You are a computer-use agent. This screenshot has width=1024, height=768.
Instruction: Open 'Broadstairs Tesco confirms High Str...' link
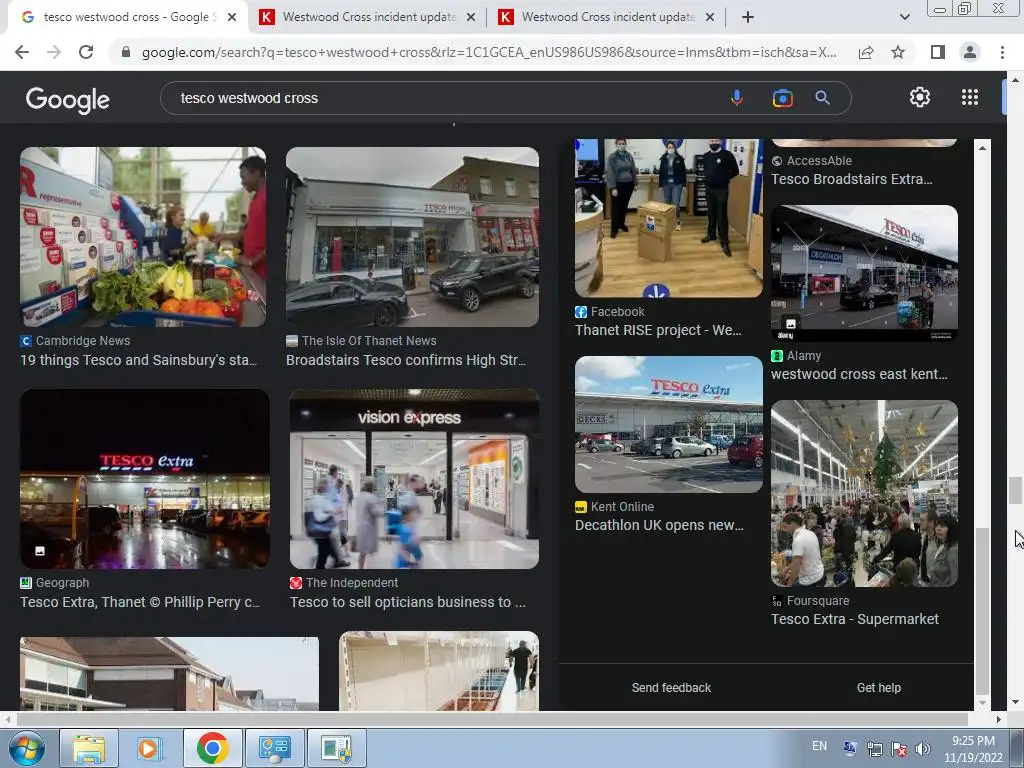pyautogui.click(x=406, y=360)
